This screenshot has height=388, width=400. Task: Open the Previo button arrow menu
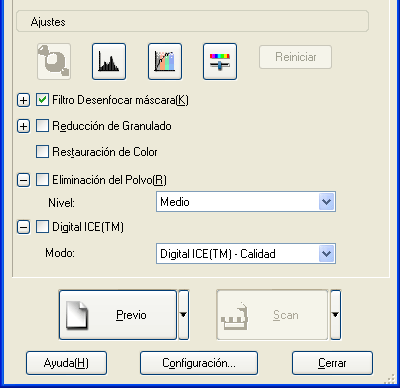pyautogui.click(x=184, y=315)
